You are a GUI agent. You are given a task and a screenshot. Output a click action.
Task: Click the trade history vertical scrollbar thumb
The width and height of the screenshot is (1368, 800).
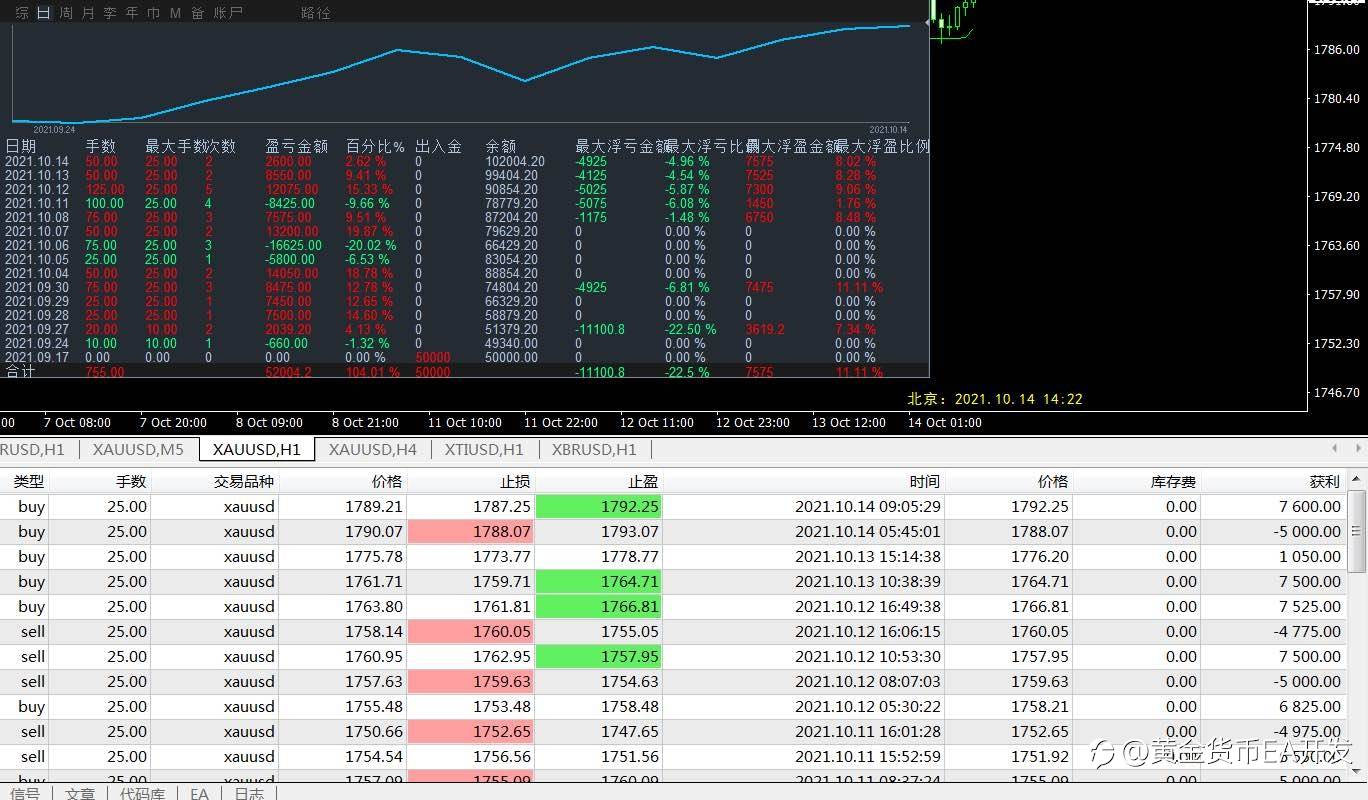(x=1357, y=530)
